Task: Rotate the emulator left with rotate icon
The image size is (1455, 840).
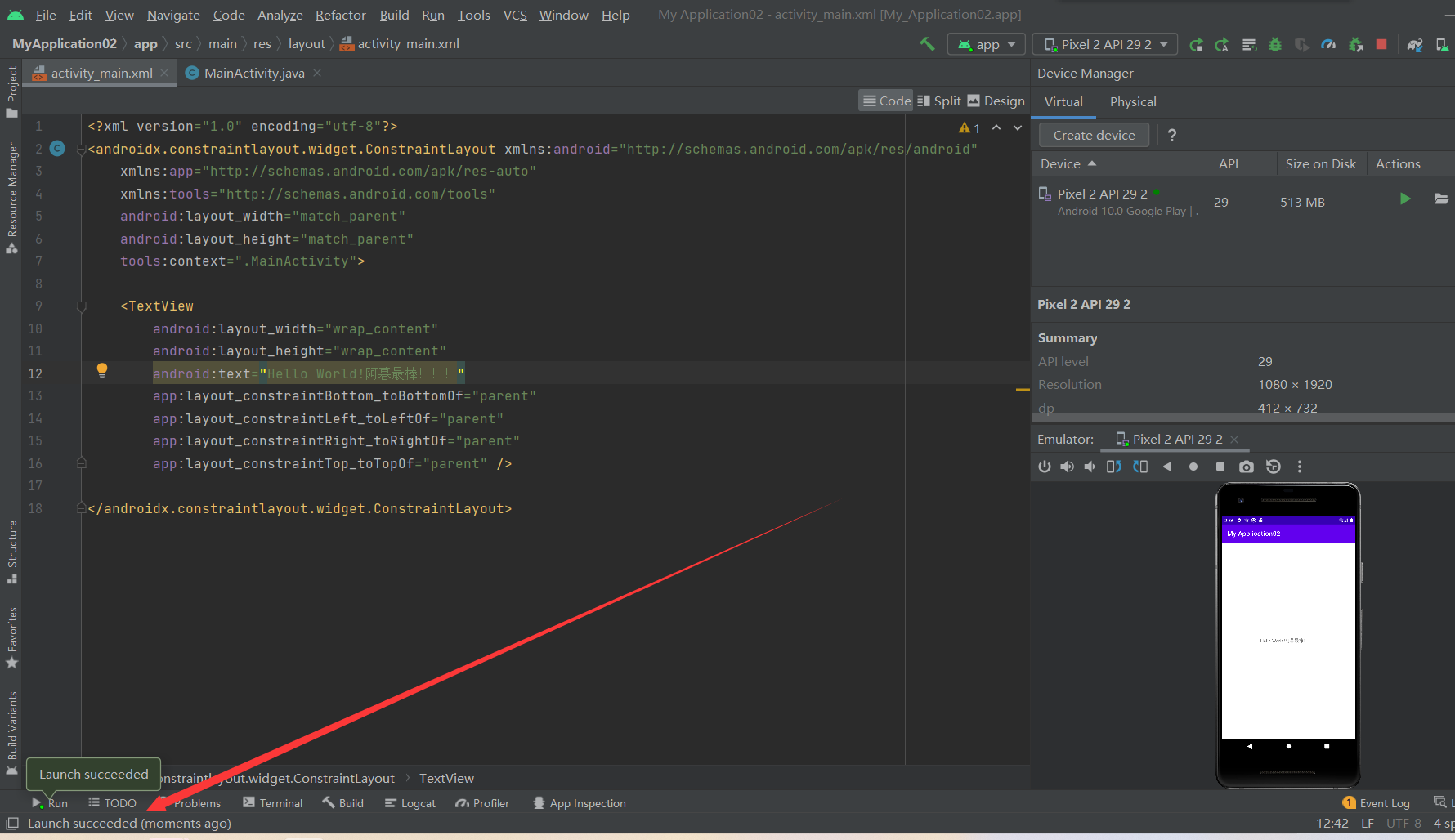Action: click(1113, 467)
